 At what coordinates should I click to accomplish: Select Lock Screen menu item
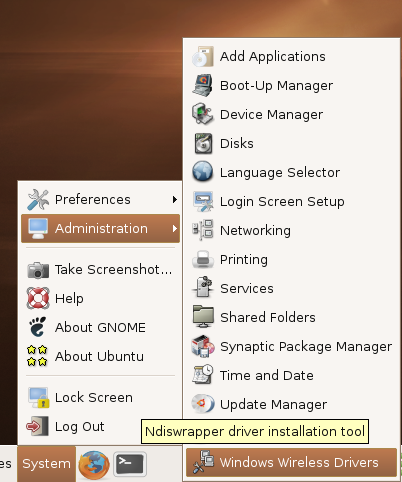tap(100, 397)
